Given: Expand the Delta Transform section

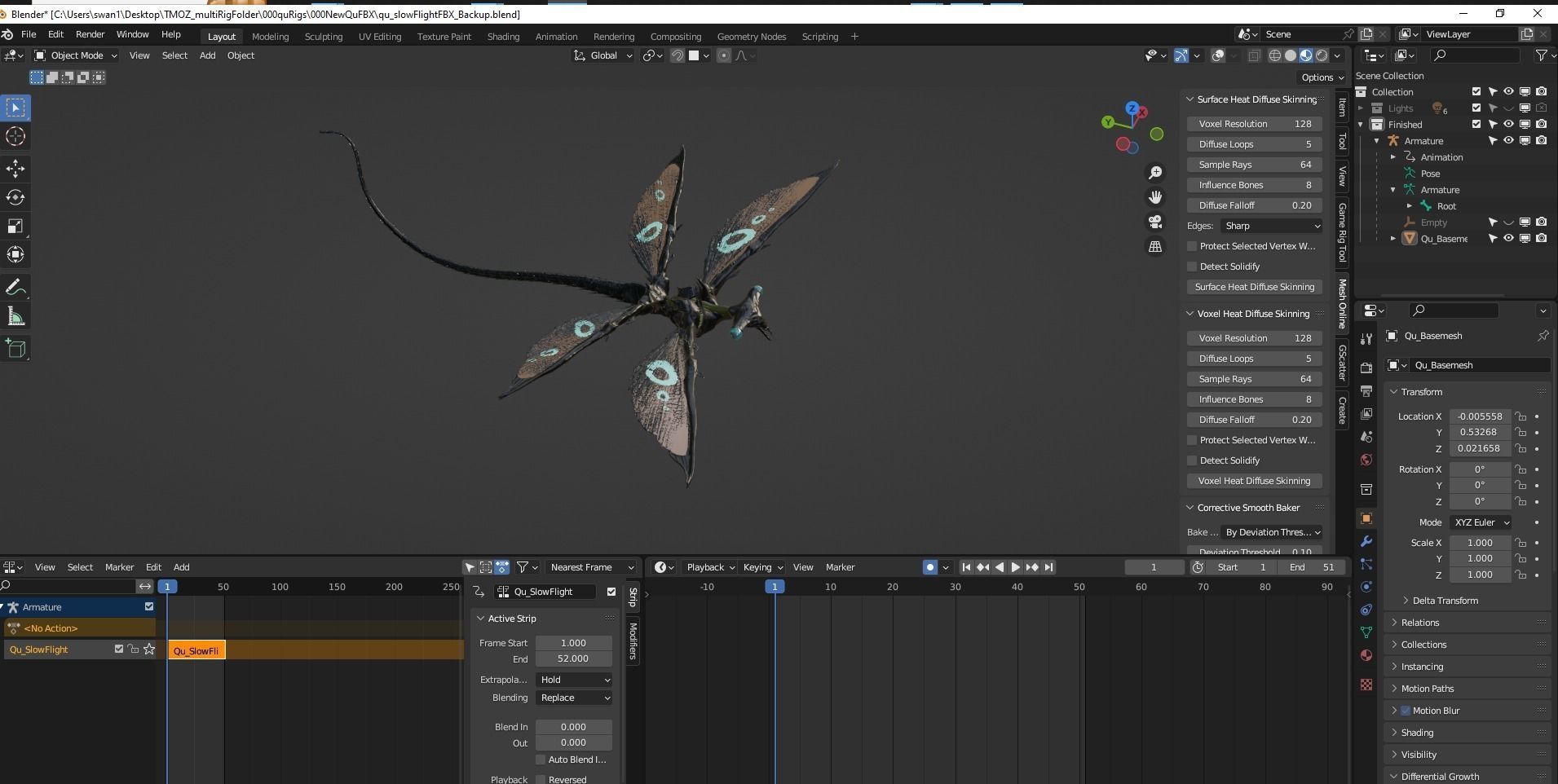Looking at the screenshot, I should [x=1445, y=601].
